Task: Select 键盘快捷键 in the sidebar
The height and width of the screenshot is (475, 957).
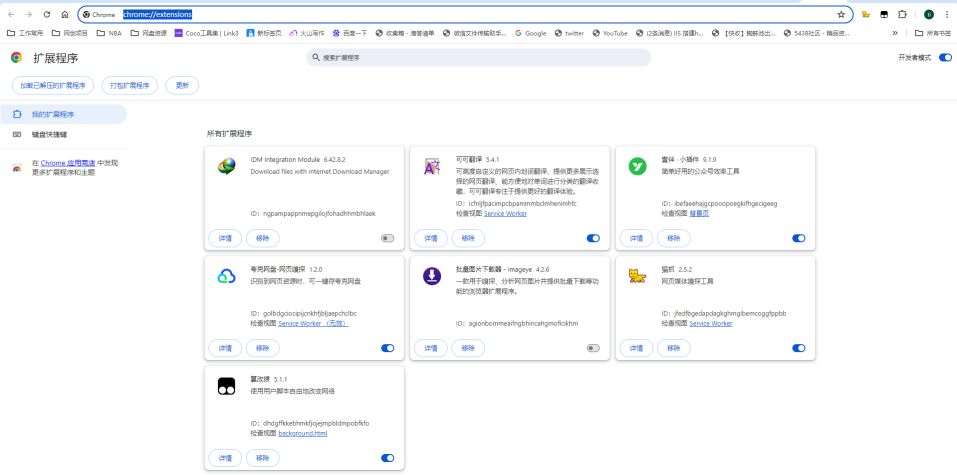Action: 63,134
